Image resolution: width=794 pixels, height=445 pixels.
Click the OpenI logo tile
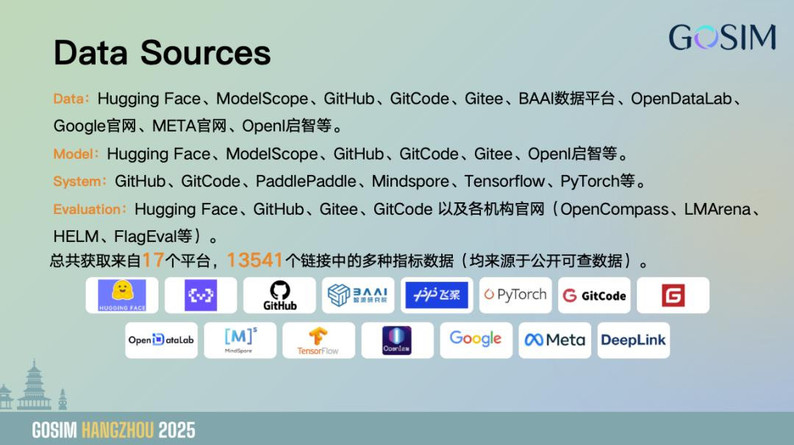click(x=397, y=340)
